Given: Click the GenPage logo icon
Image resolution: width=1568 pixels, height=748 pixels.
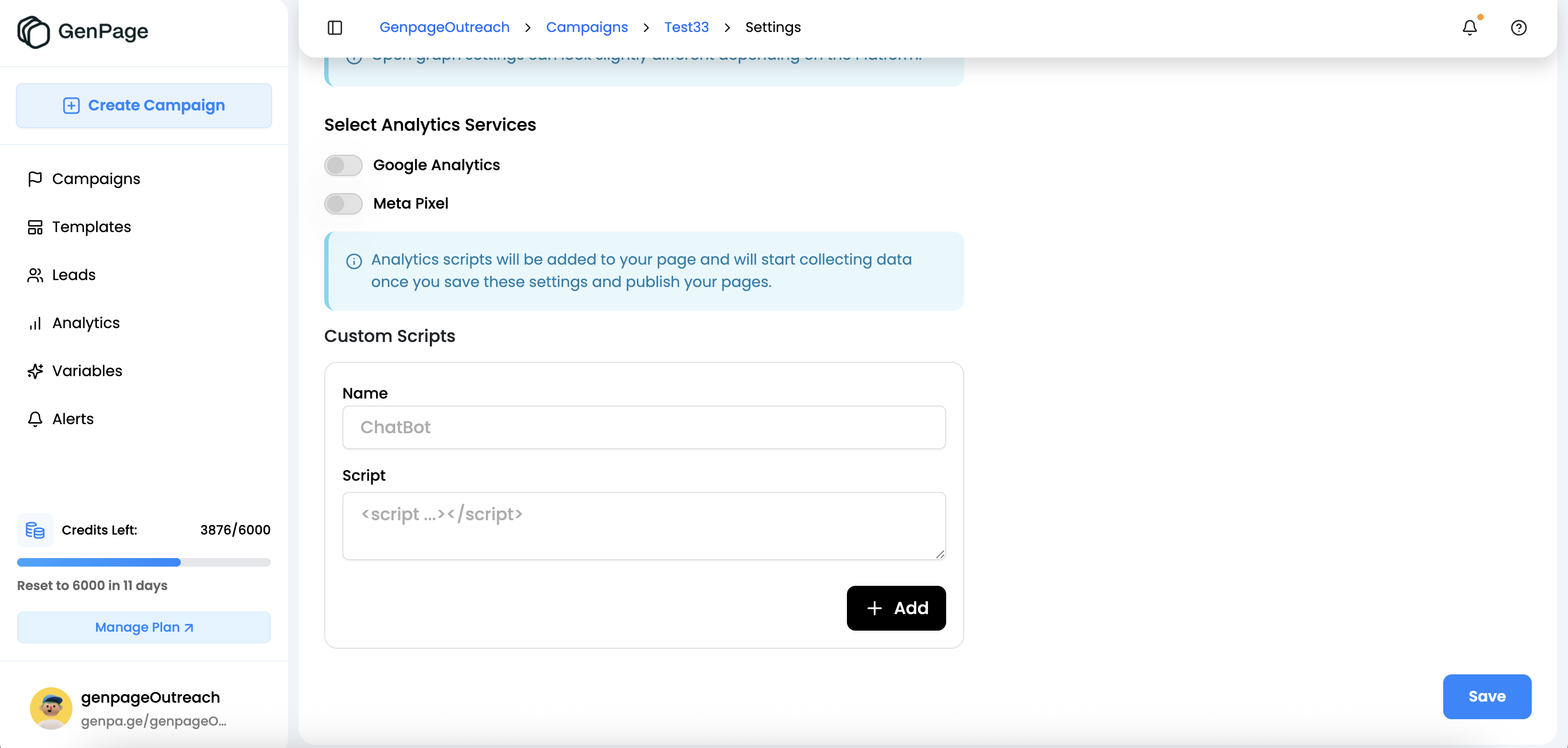Looking at the screenshot, I should coord(34,31).
